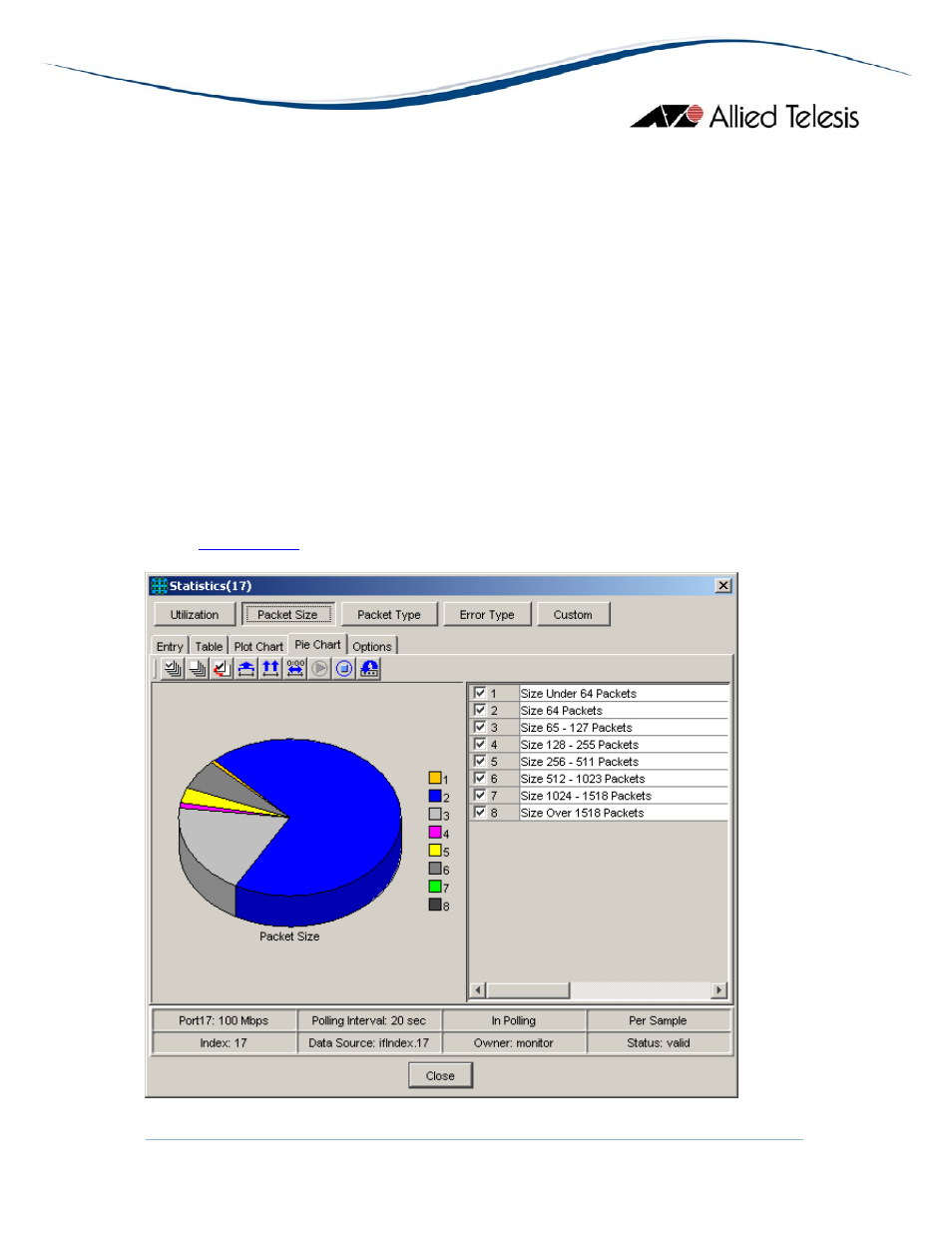The image size is (952, 1233).
Task: Click the Owner: monitor cell
Action: [514, 1042]
